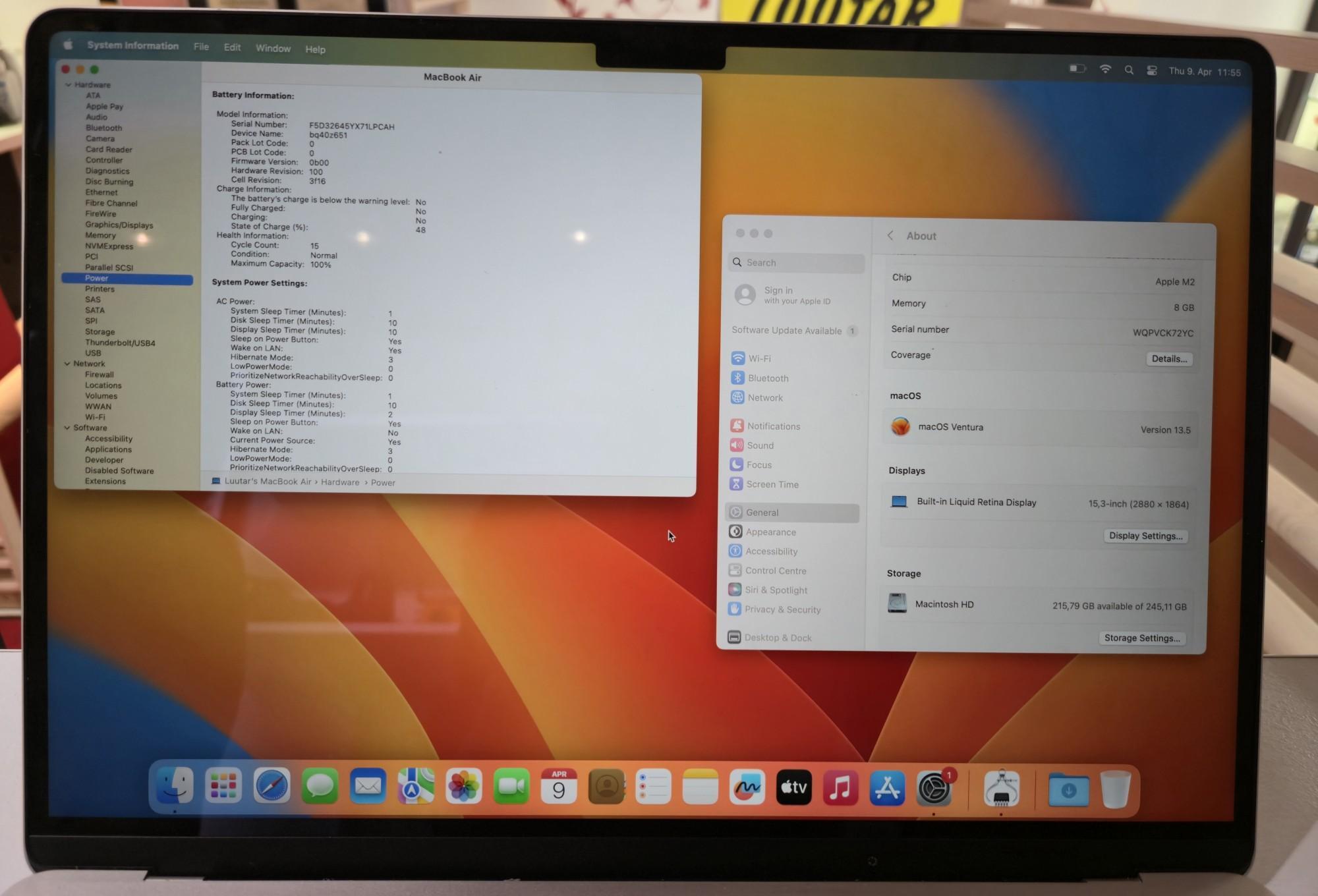Launch Safari from the Dock

[x=272, y=787]
